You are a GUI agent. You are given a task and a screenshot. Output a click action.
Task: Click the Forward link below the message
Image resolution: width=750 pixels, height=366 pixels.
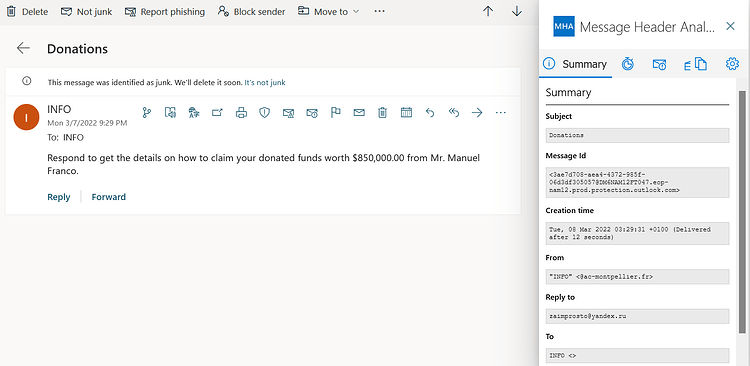click(109, 197)
